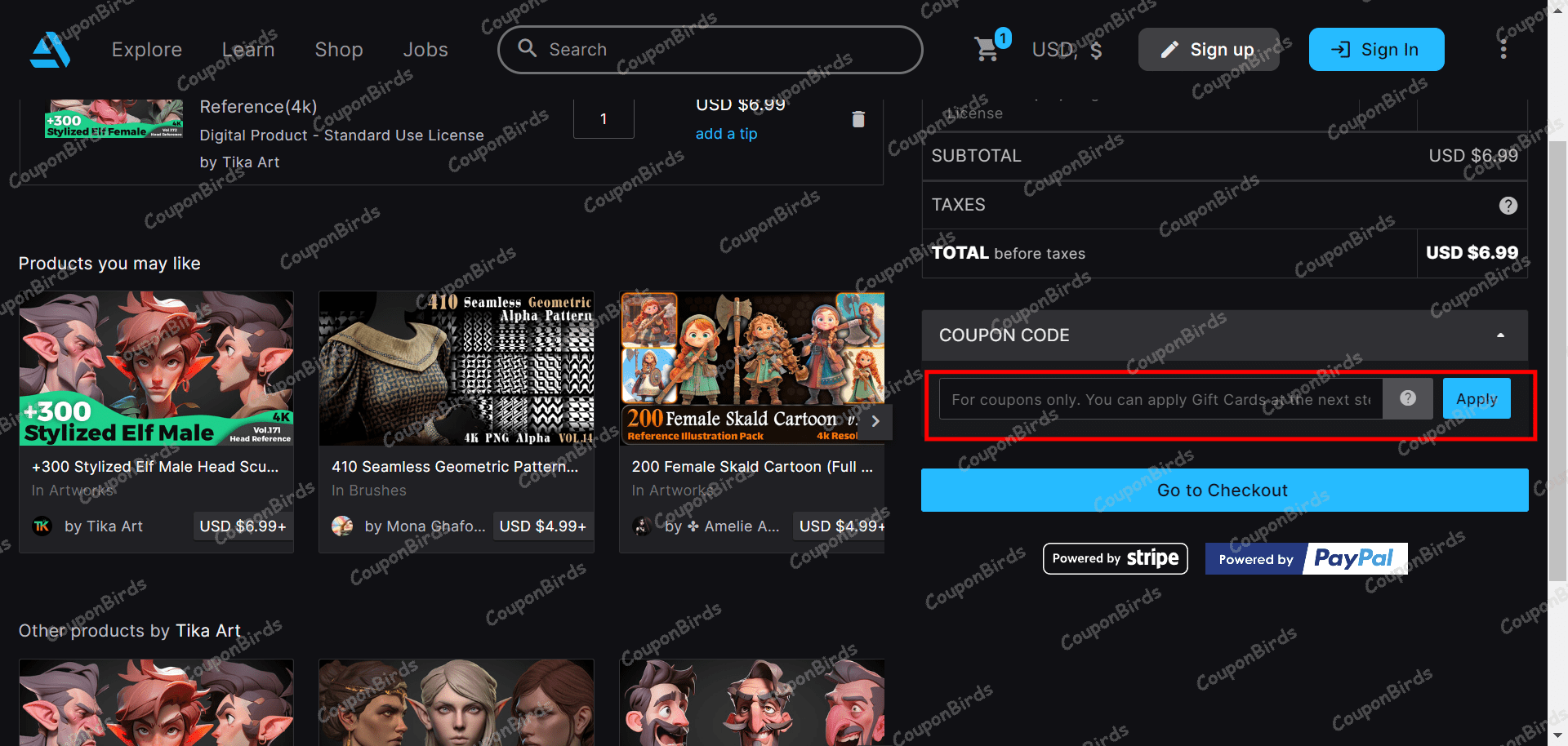Open the three-dot overflow menu

click(1503, 49)
